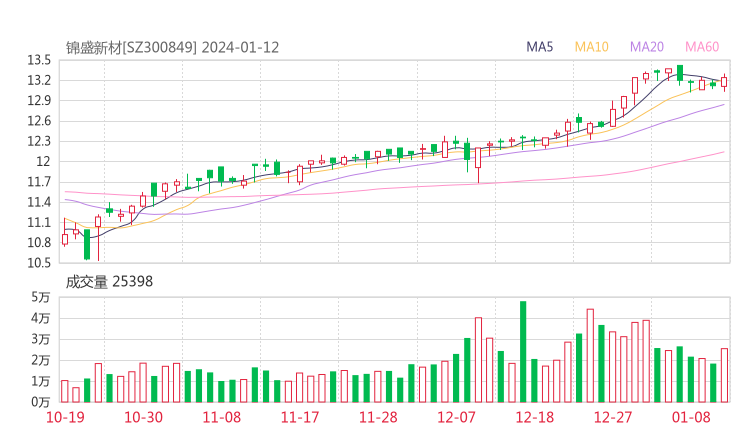Select the last red volume bar on the right

tap(724, 375)
